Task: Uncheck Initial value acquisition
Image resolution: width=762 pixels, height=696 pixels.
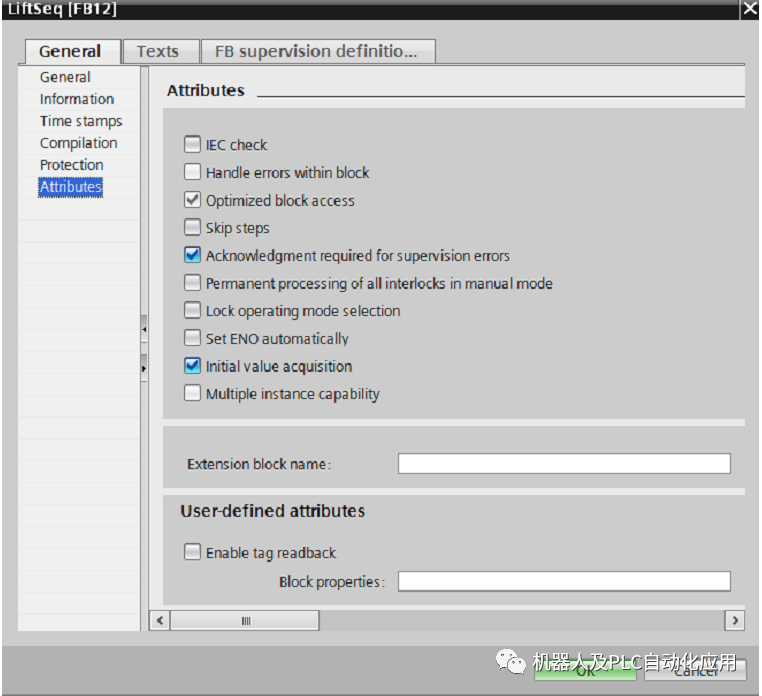Action: tap(192, 365)
